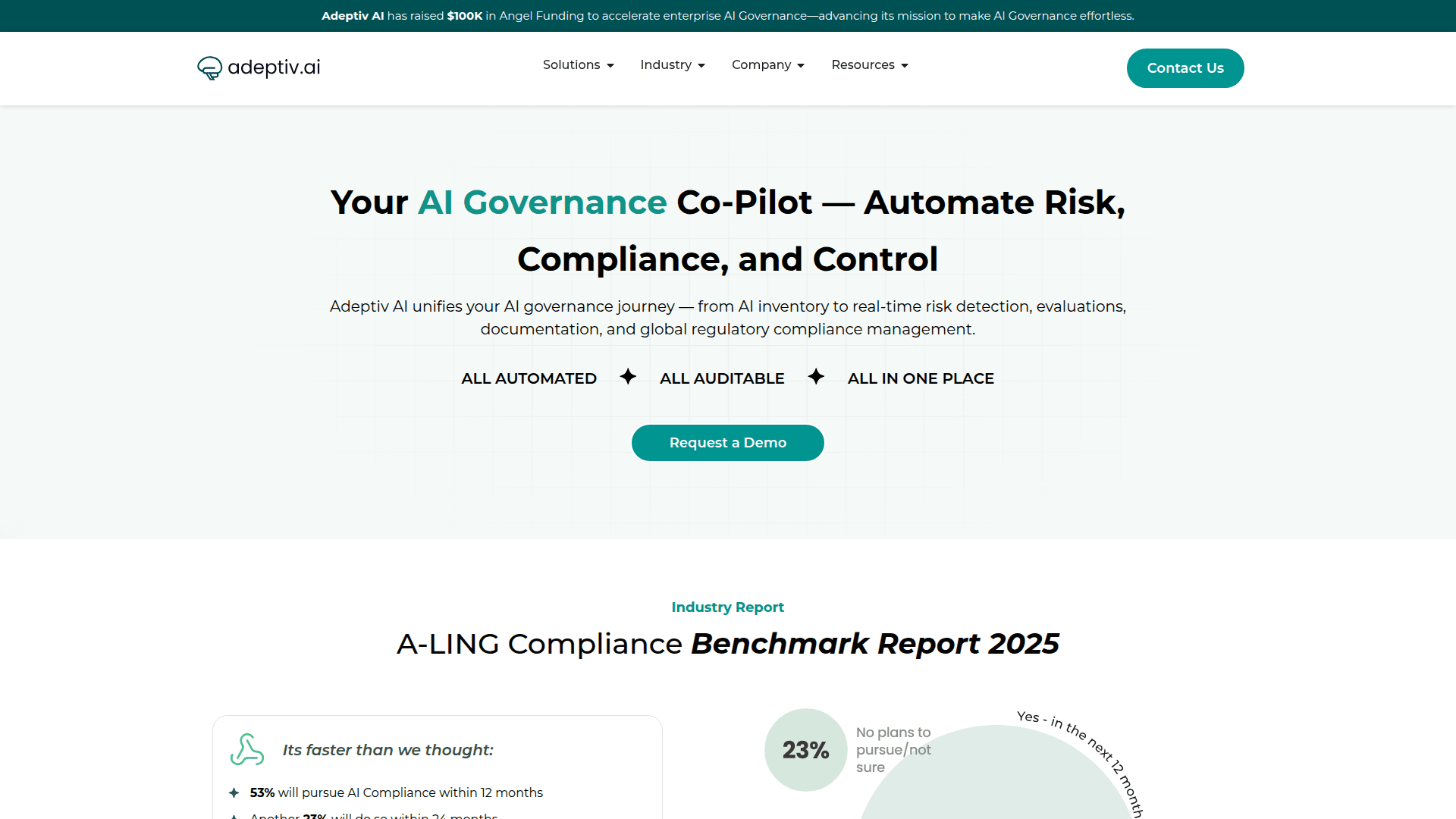1456x819 pixels.
Task: Click the Contact Us button
Action: pyautogui.click(x=1185, y=67)
